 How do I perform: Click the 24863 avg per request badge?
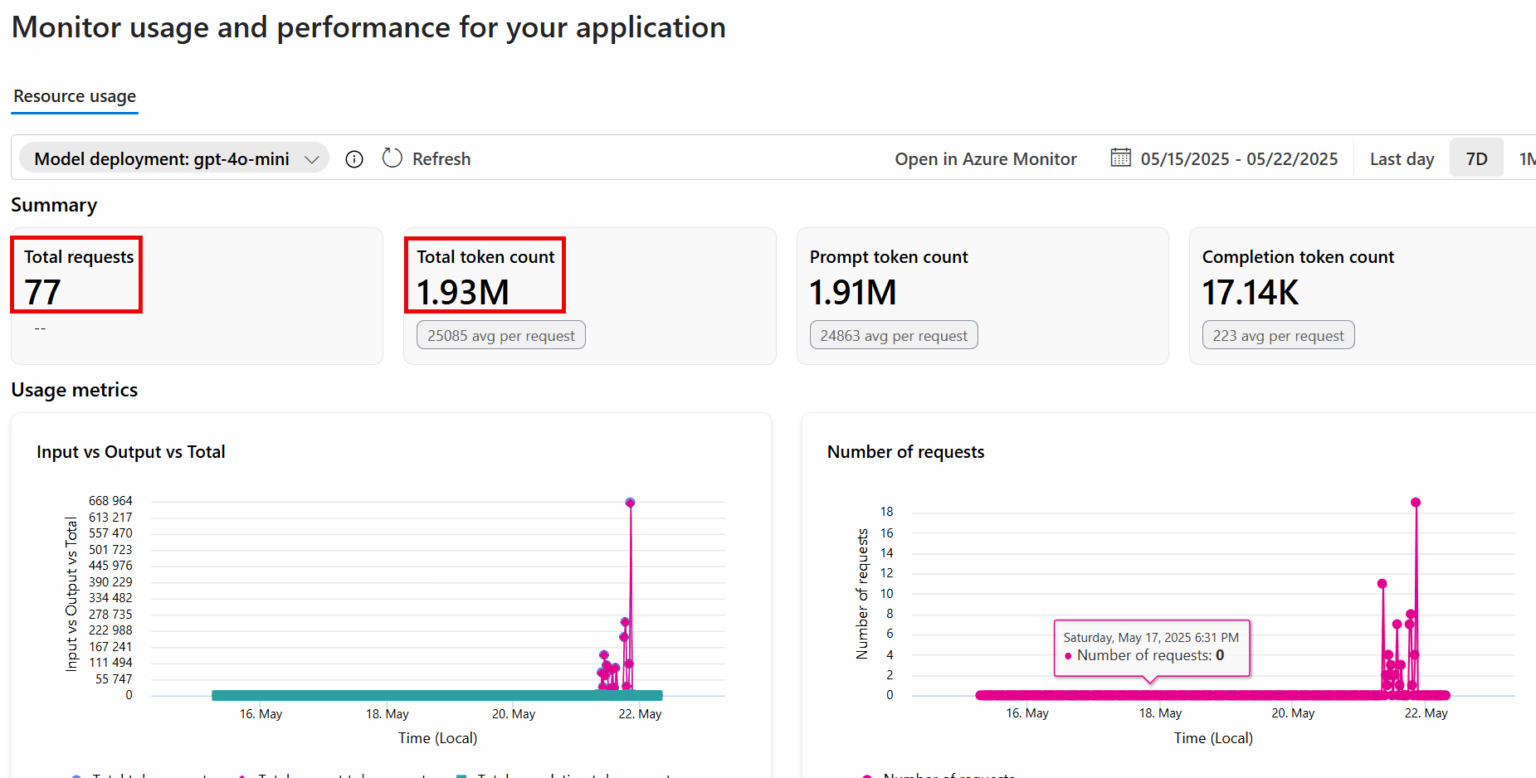893,336
